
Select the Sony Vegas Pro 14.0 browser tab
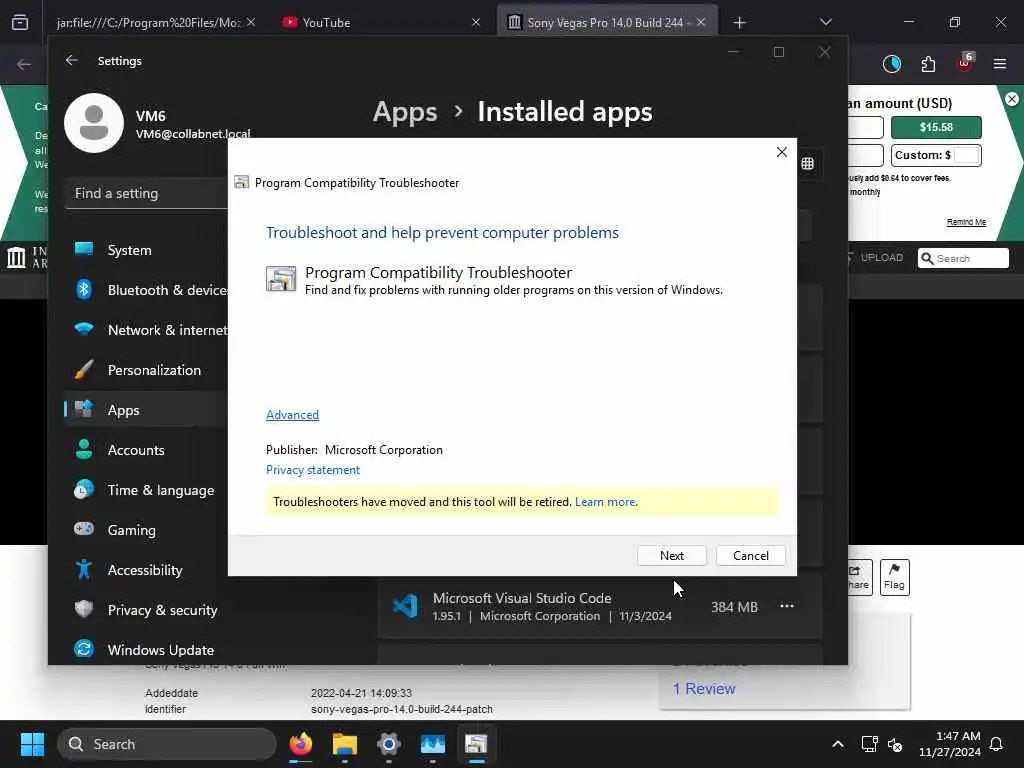(x=607, y=22)
